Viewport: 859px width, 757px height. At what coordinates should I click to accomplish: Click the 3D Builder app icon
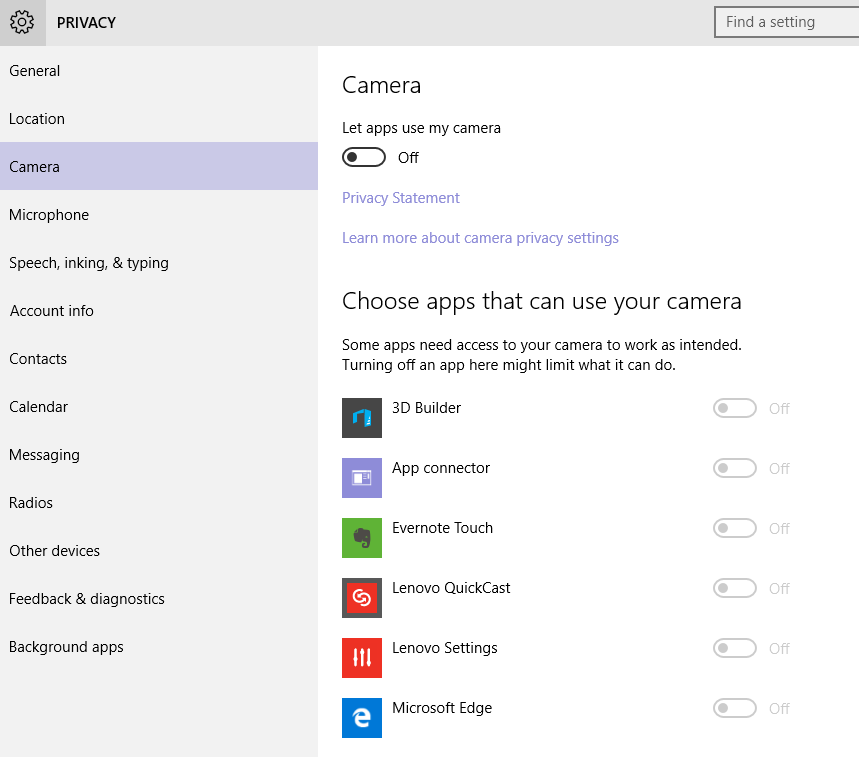pyautogui.click(x=362, y=418)
